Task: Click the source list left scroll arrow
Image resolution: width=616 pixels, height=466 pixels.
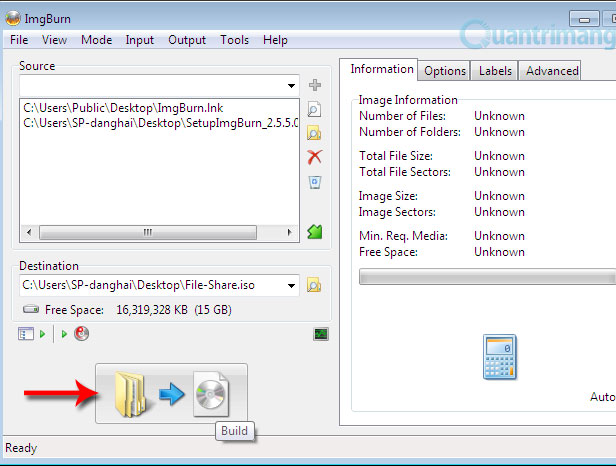Action: point(29,232)
